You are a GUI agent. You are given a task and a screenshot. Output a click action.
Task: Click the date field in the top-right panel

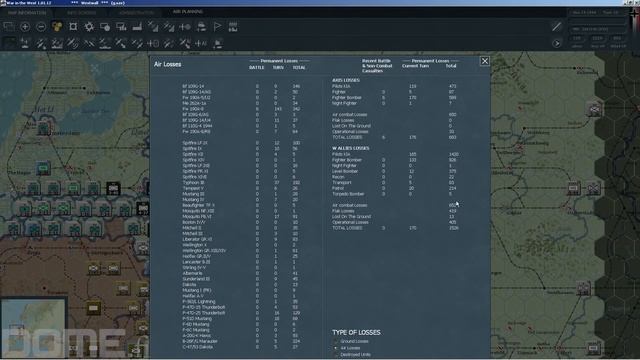[584, 13]
